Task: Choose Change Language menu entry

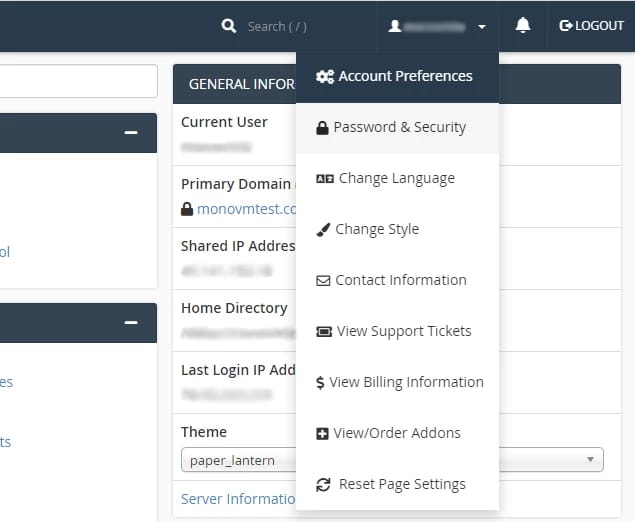Action: click(397, 179)
